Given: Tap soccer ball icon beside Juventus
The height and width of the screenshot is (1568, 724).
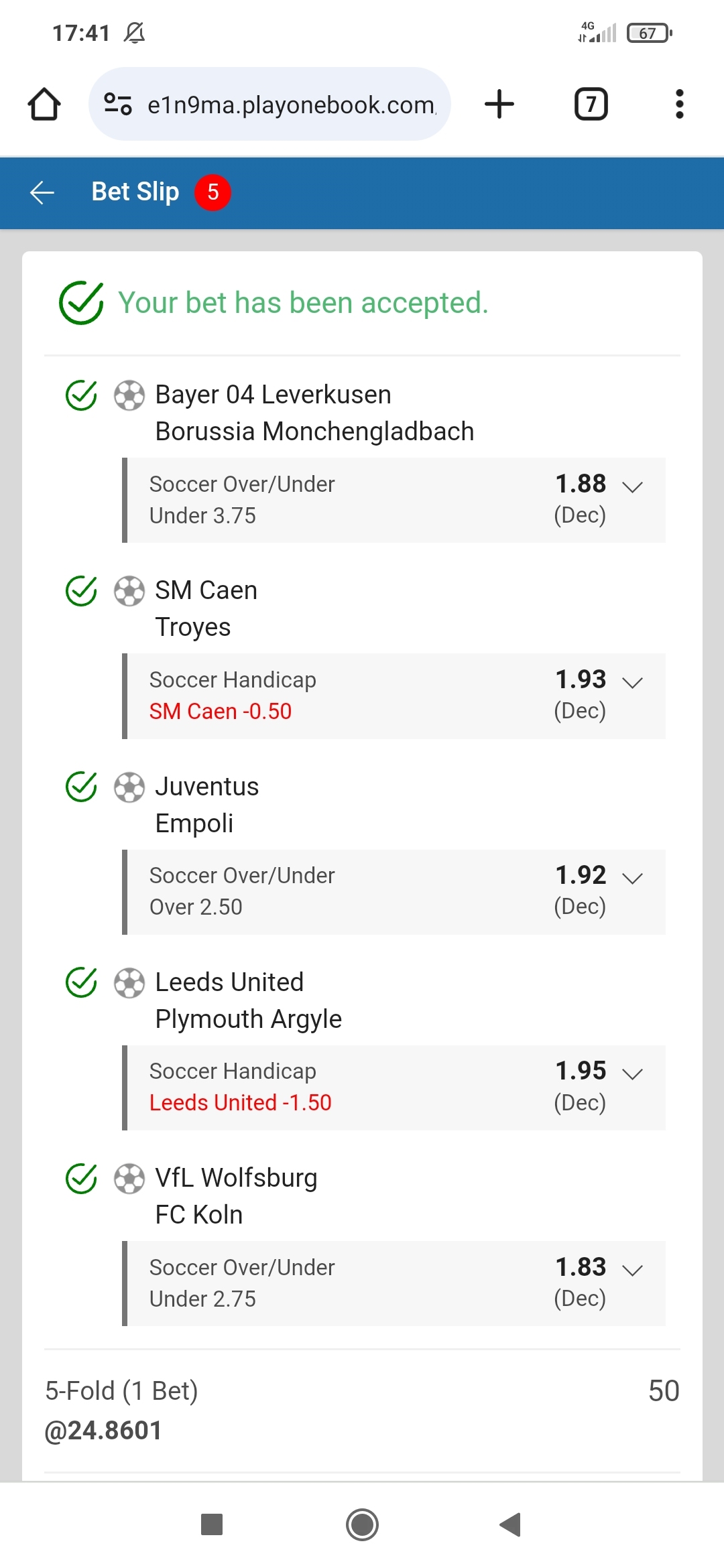Looking at the screenshot, I should click(x=129, y=787).
